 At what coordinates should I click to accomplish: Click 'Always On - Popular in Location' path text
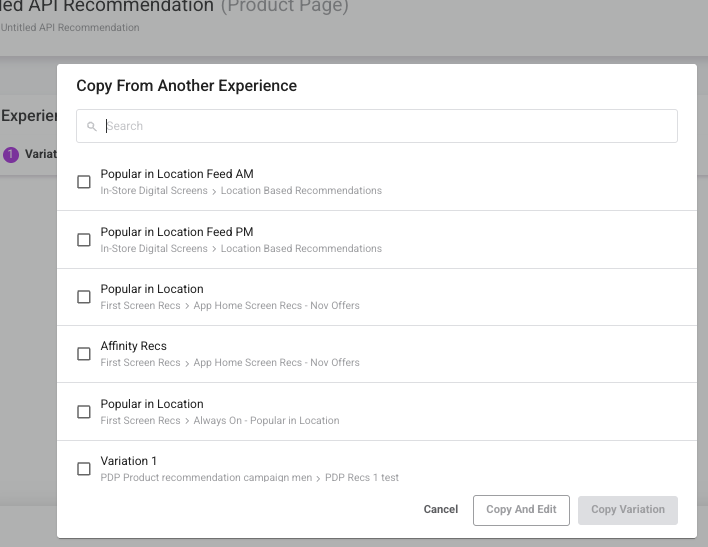click(x=266, y=421)
